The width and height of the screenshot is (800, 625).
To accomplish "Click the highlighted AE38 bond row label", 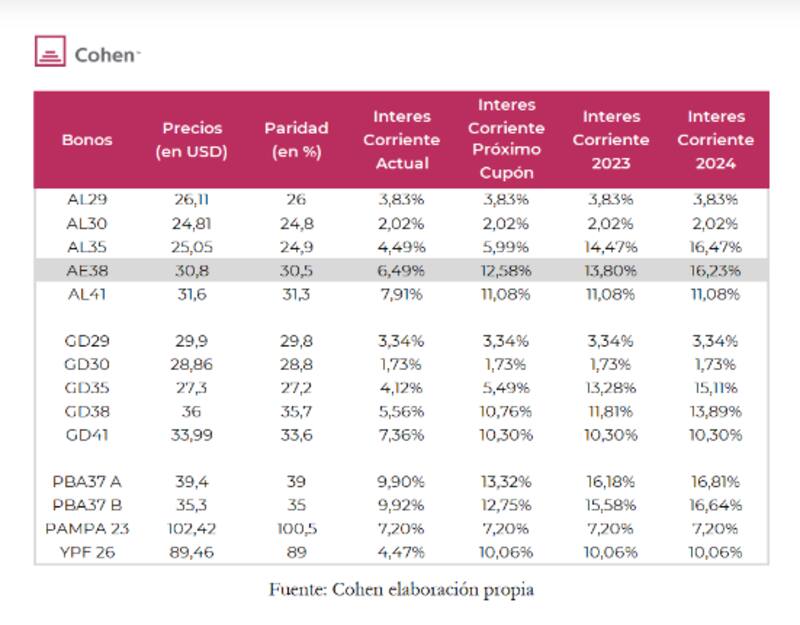I will point(87,270).
